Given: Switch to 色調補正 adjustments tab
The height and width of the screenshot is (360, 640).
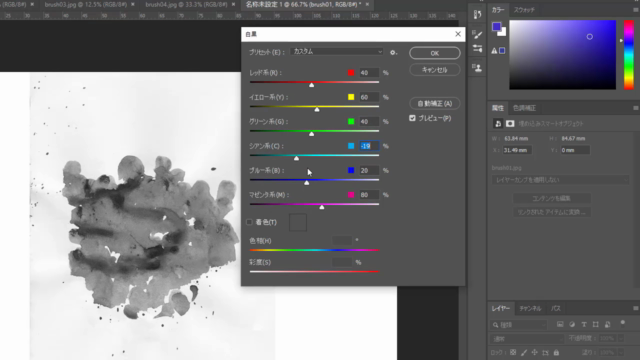Looking at the screenshot, I should point(524,108).
